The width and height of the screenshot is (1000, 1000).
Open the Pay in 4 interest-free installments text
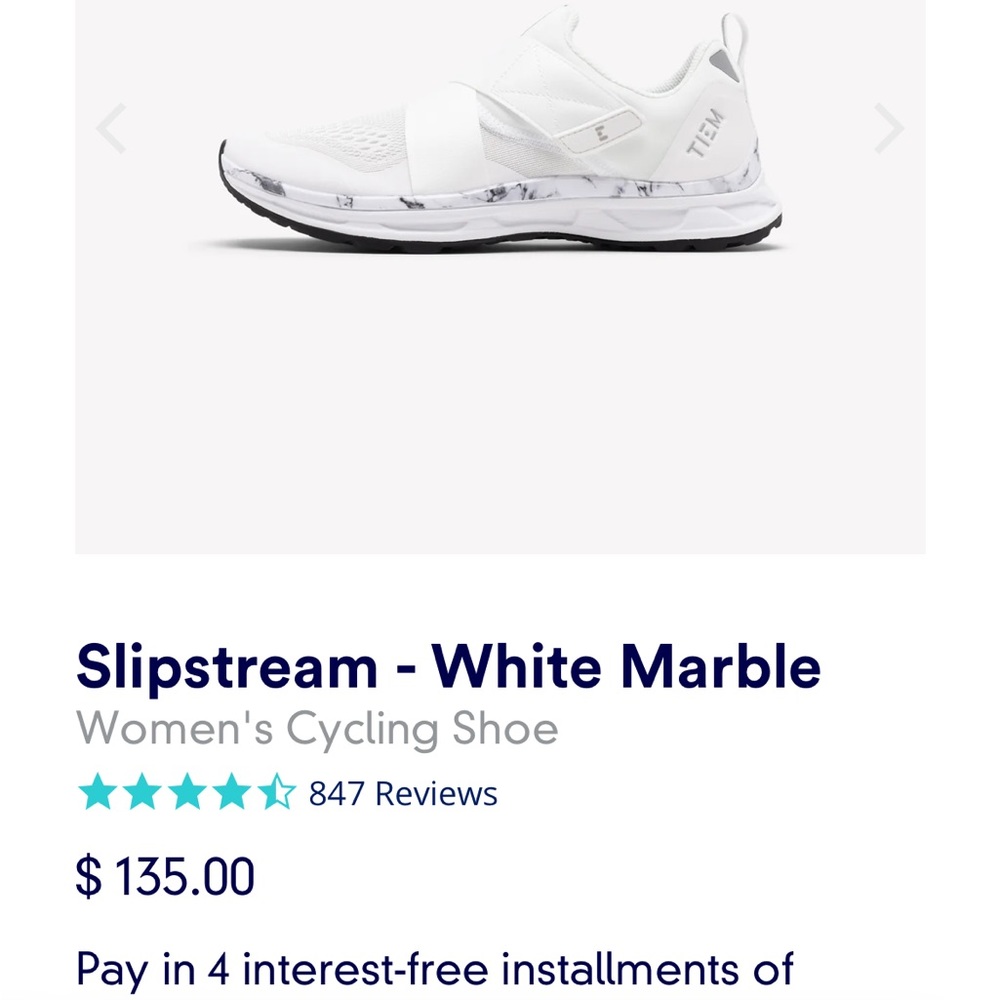point(435,969)
